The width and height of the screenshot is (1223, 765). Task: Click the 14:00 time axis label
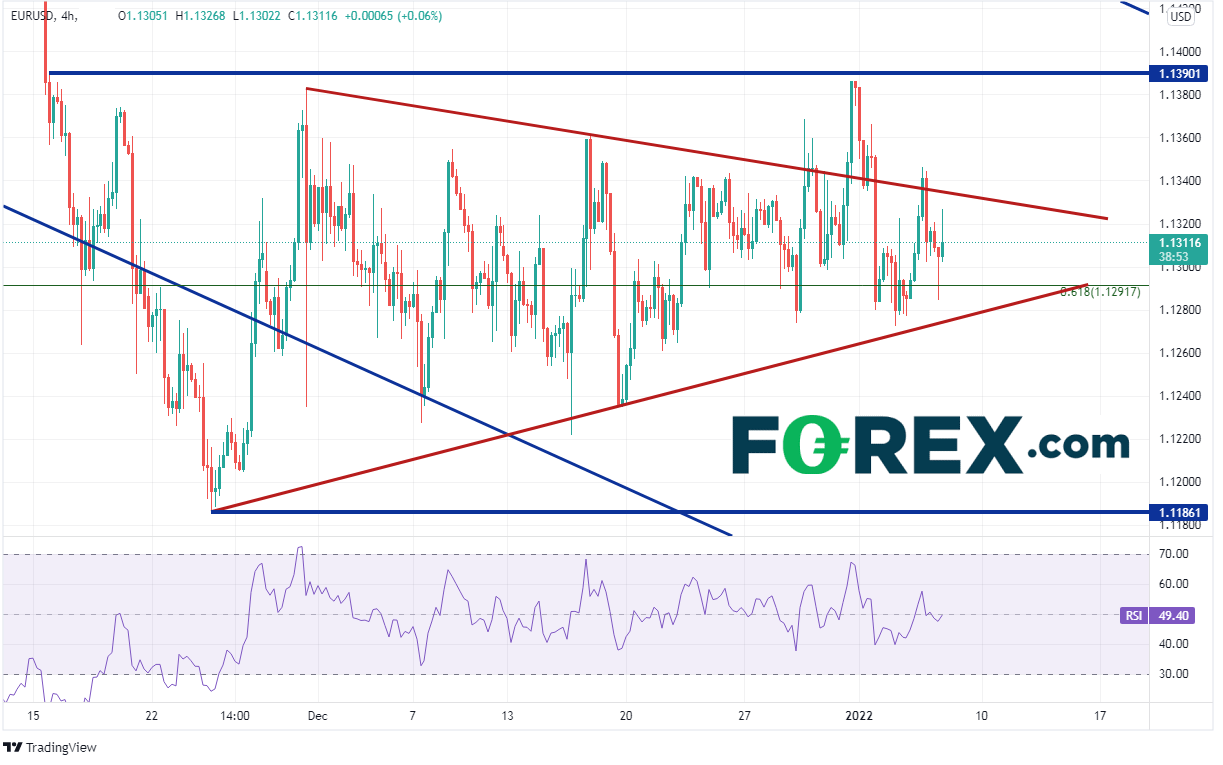click(238, 716)
